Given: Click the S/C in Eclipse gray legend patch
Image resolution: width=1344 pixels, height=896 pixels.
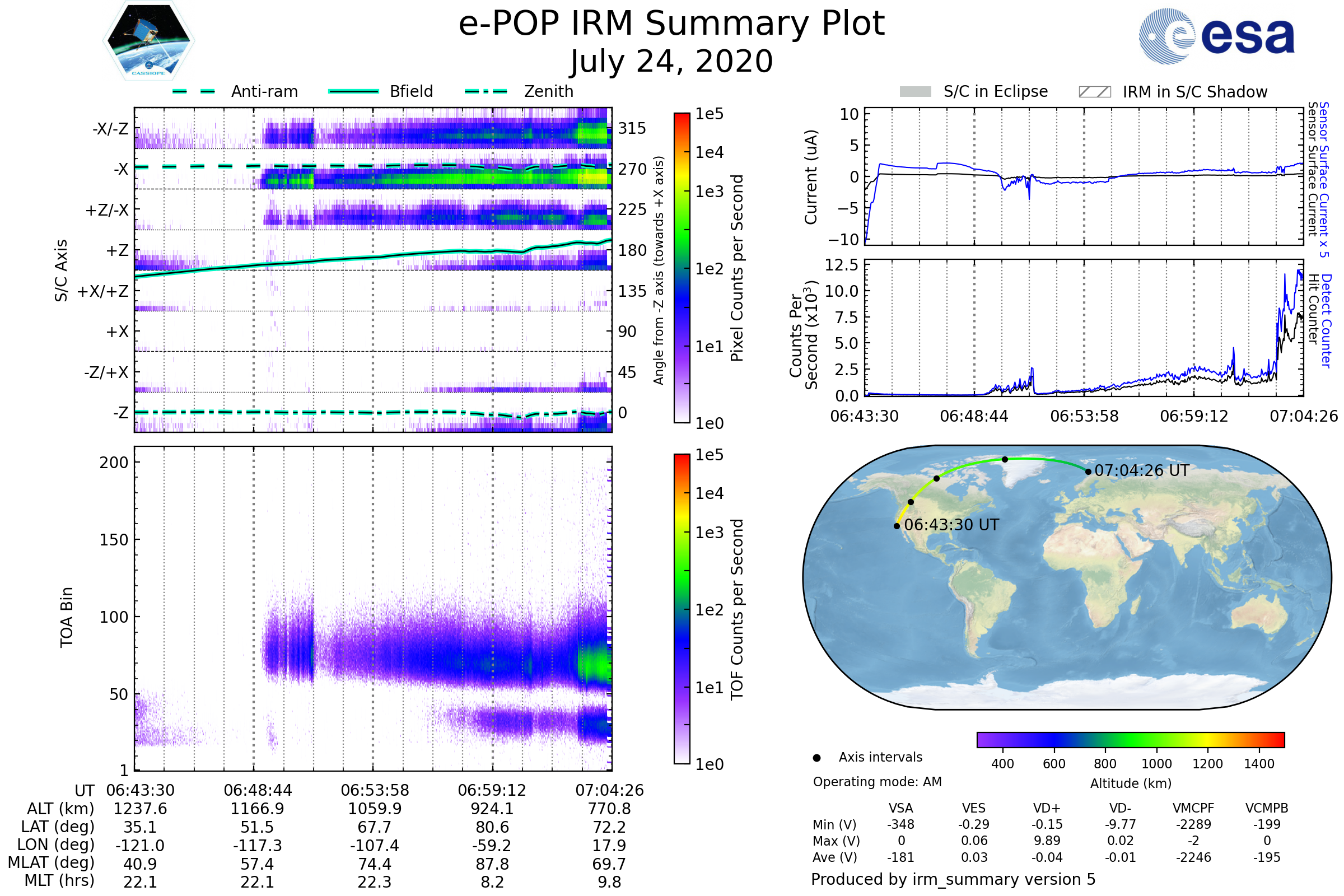Looking at the screenshot, I should [x=915, y=92].
